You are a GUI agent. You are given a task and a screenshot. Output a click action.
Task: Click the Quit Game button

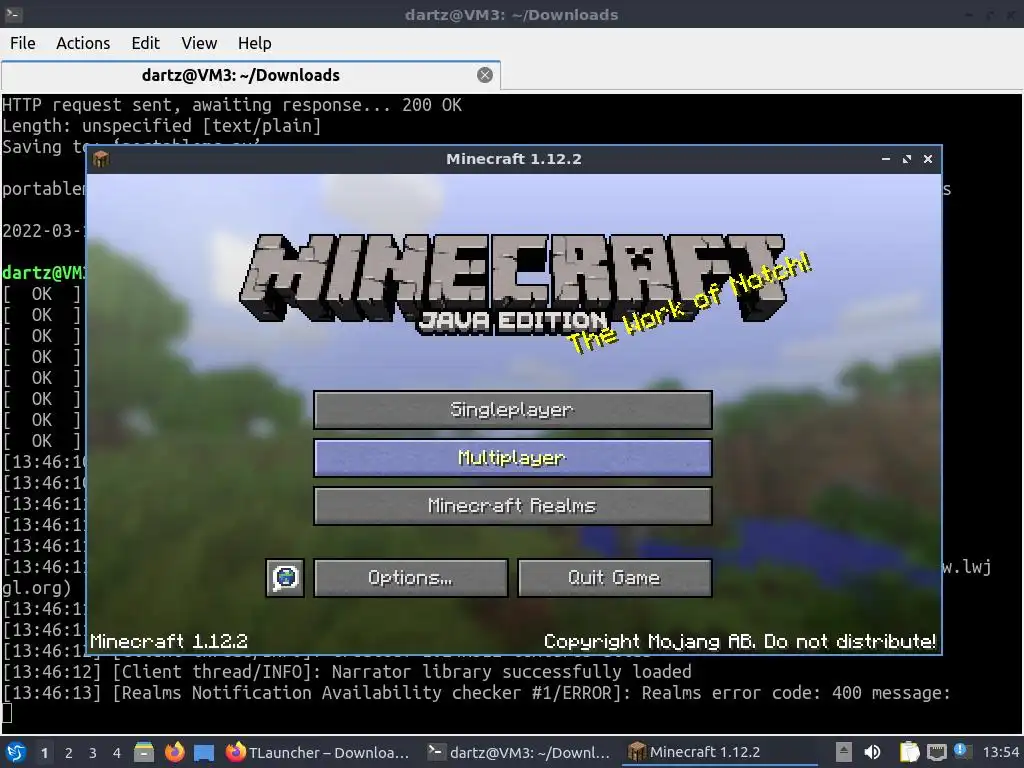tap(615, 578)
